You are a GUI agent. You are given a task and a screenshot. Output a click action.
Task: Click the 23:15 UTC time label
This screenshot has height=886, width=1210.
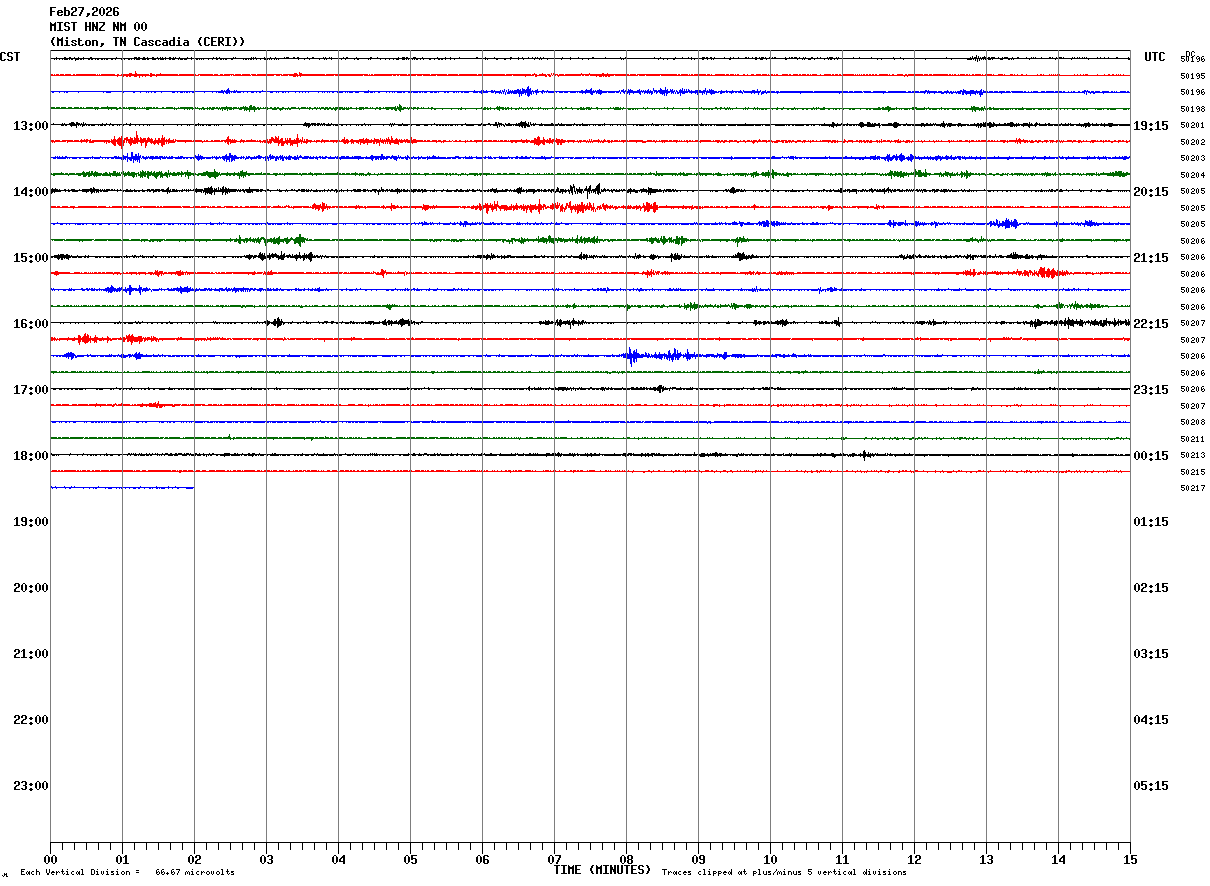pos(1151,390)
